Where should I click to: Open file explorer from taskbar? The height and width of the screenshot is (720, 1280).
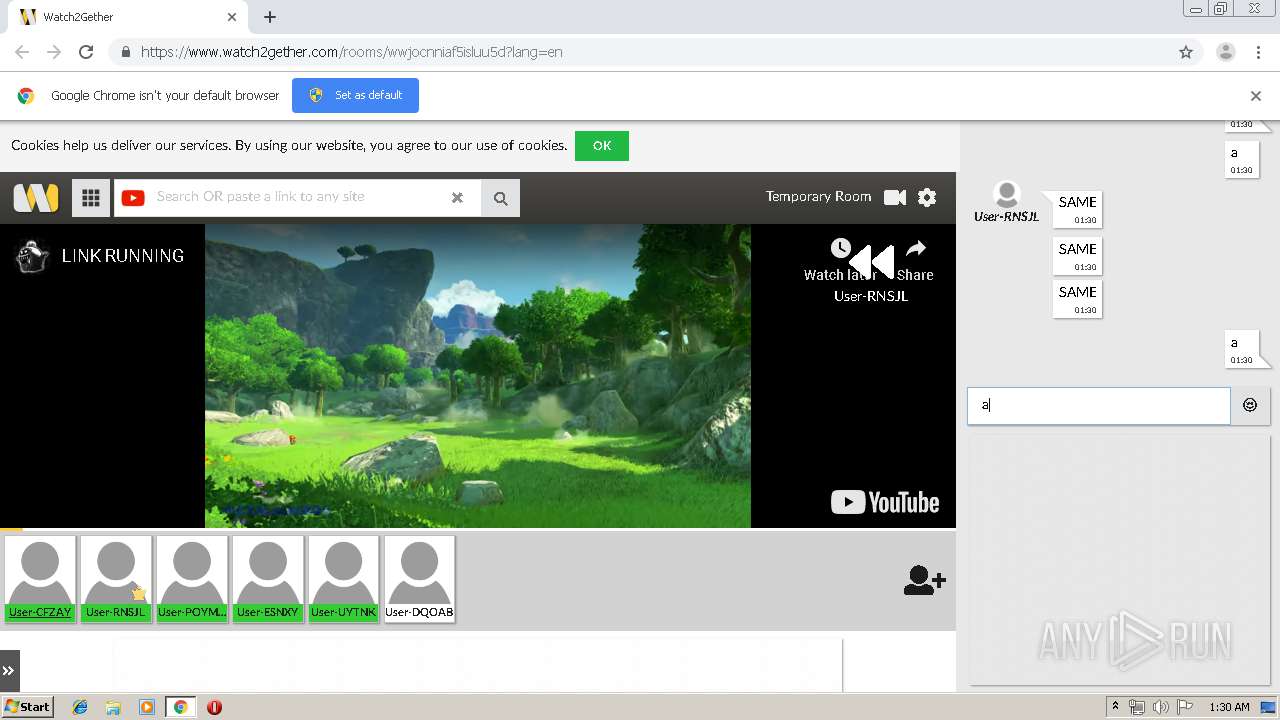113,707
